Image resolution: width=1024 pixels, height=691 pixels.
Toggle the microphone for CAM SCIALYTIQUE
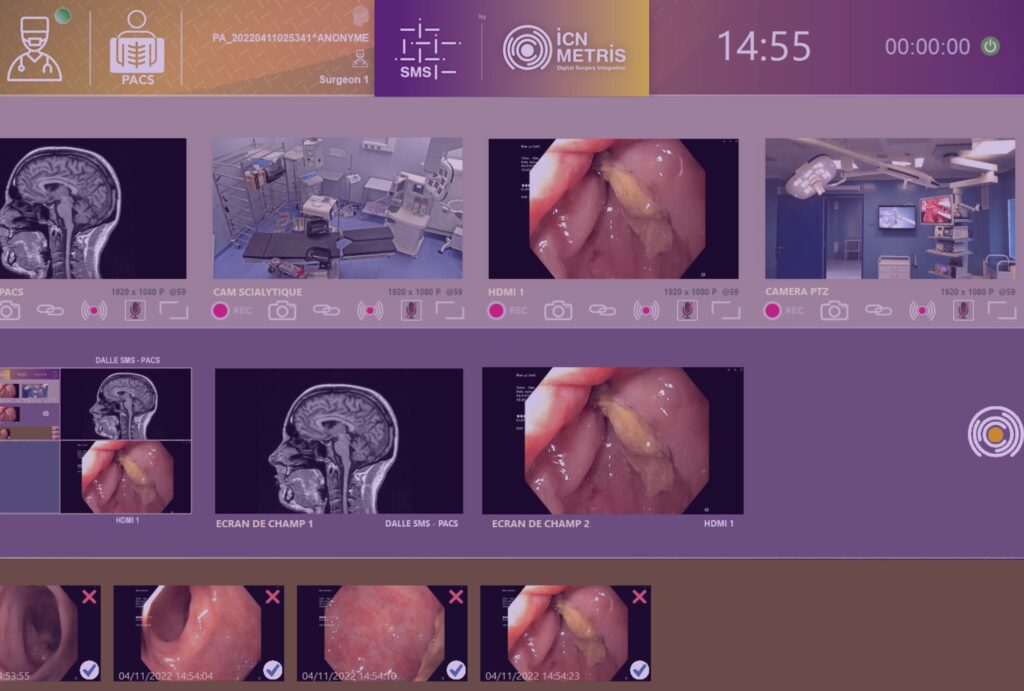(411, 311)
